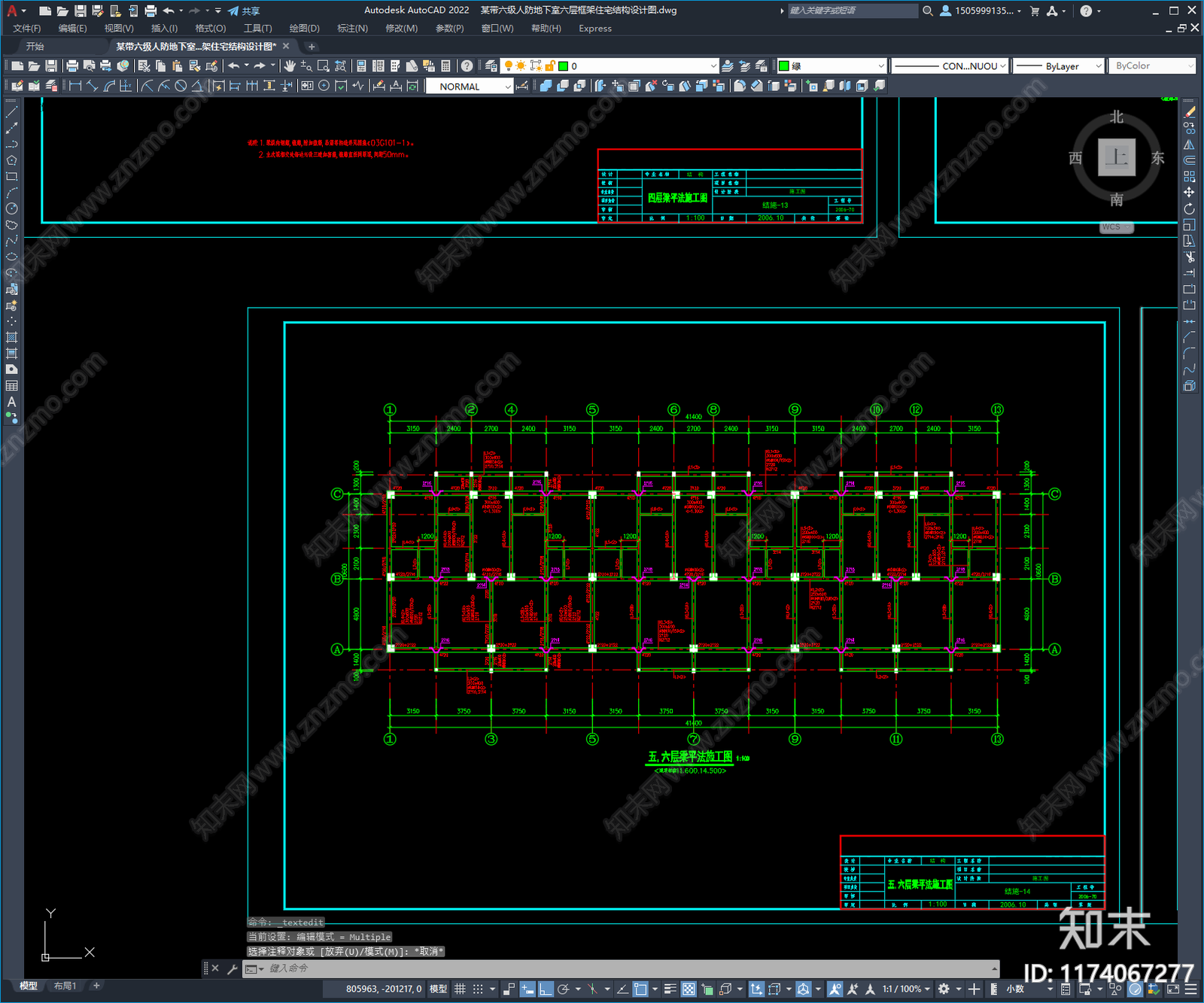
Task: Toggle ortho mode in status bar
Action: [546, 989]
